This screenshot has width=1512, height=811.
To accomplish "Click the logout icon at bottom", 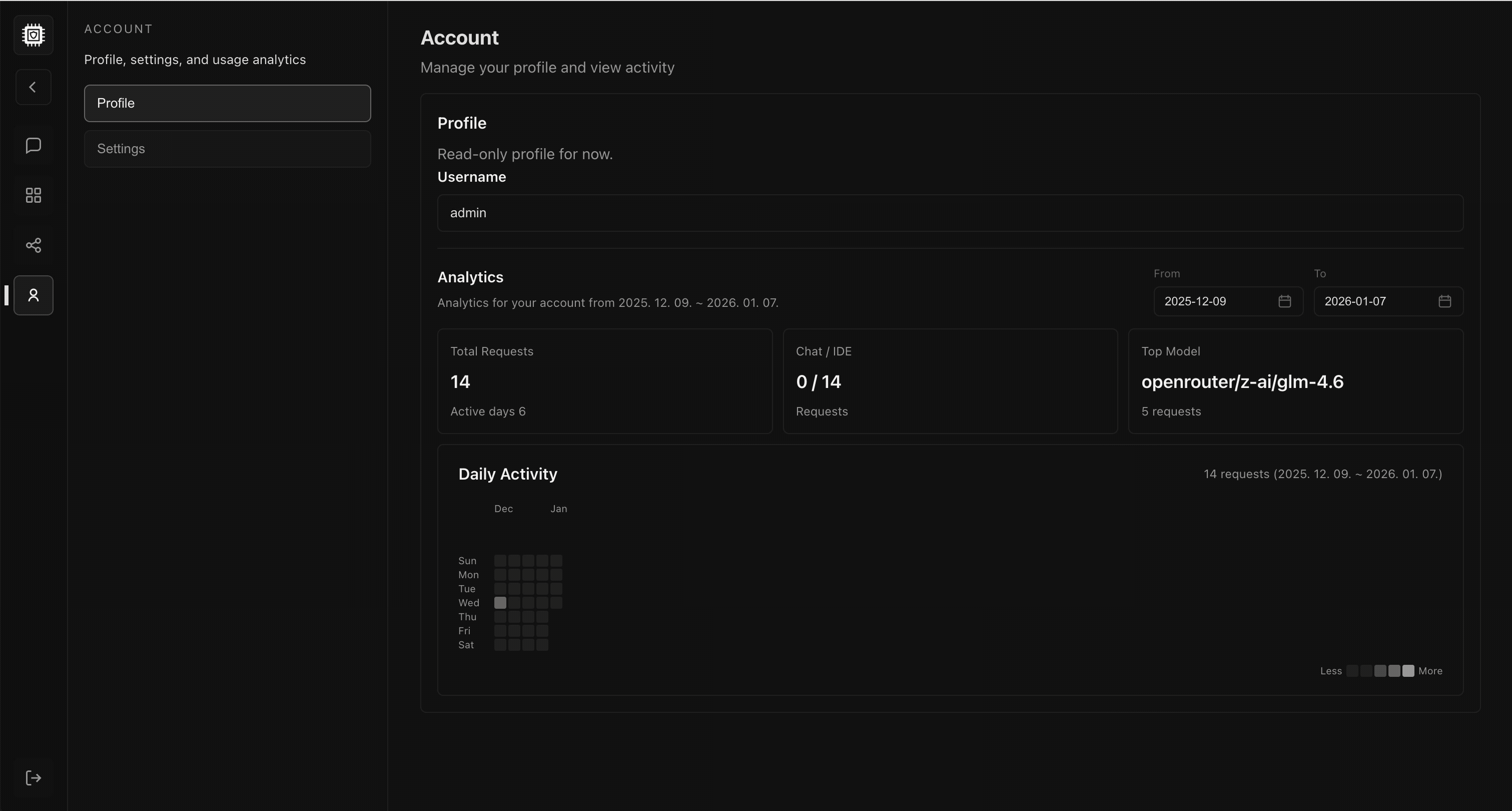I will [34, 778].
